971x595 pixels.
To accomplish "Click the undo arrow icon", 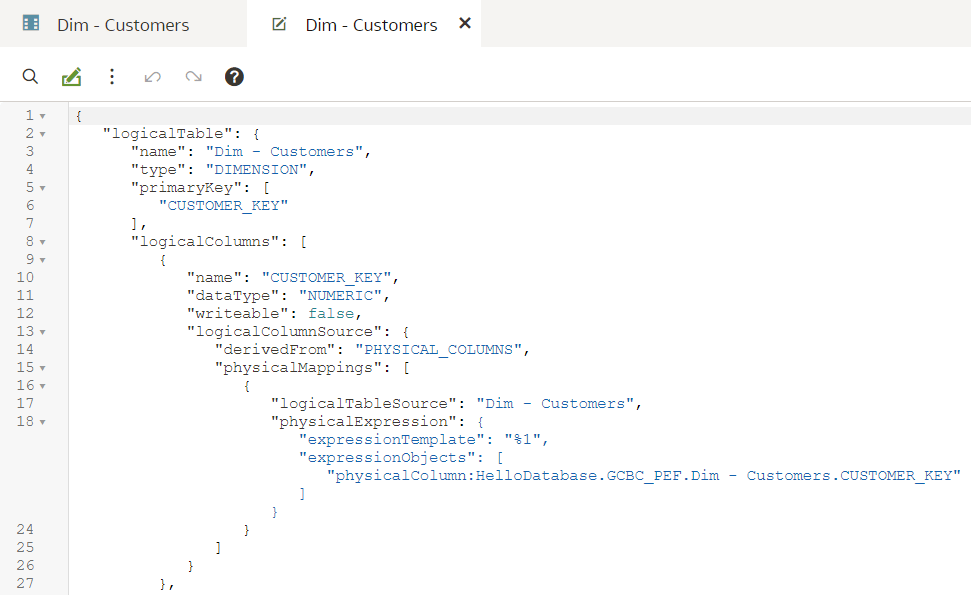I will [x=152, y=76].
